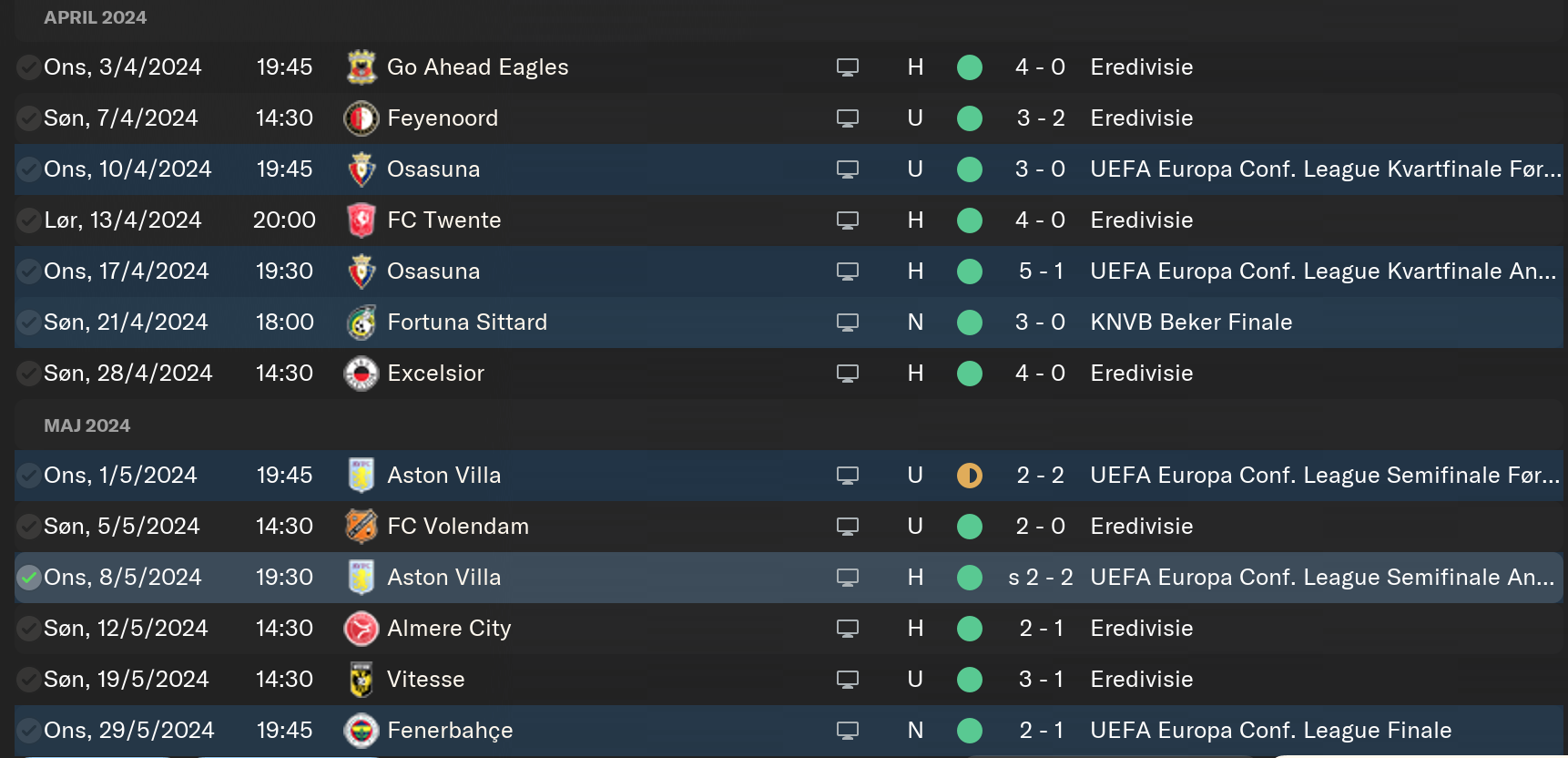The width and height of the screenshot is (1568, 758).
Task: Click the Almere City club badge
Action: (361, 629)
